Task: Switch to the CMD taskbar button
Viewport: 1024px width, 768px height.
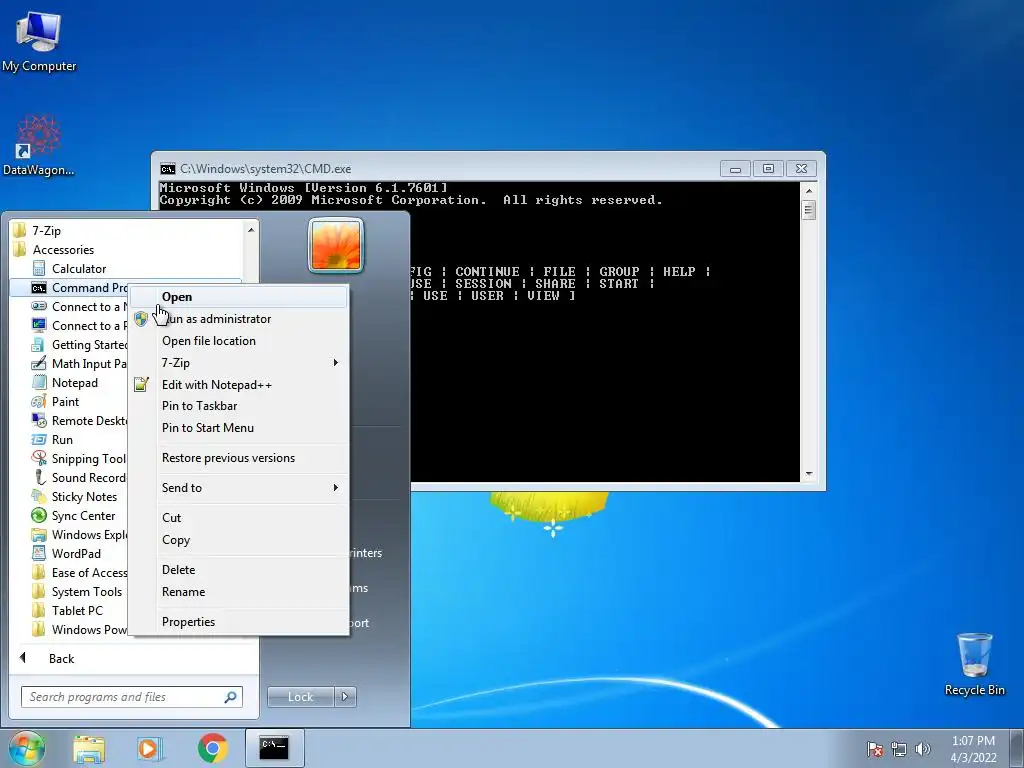Action: 274,748
